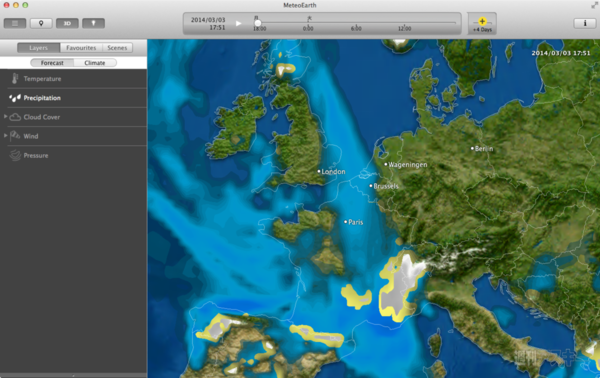Enable the Pressure layer
This screenshot has width=600, height=378.
pyautogui.click(x=36, y=156)
